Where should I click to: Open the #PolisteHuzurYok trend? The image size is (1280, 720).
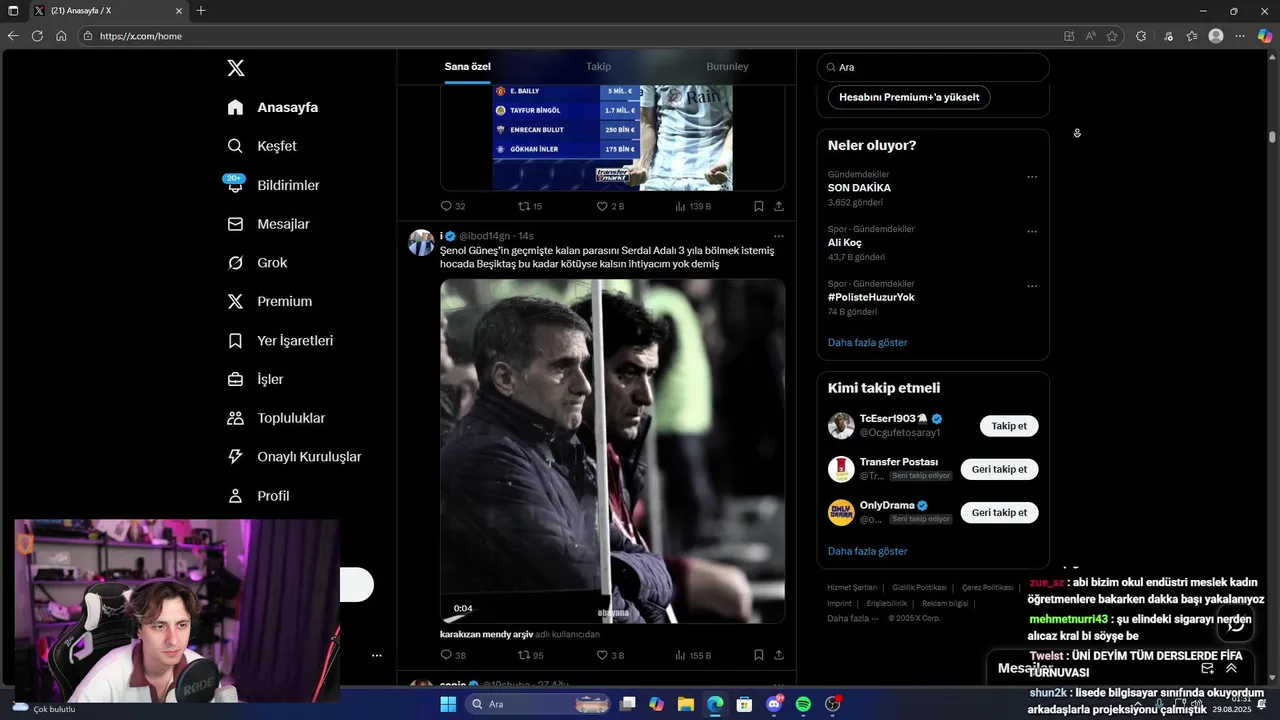[x=871, y=297]
